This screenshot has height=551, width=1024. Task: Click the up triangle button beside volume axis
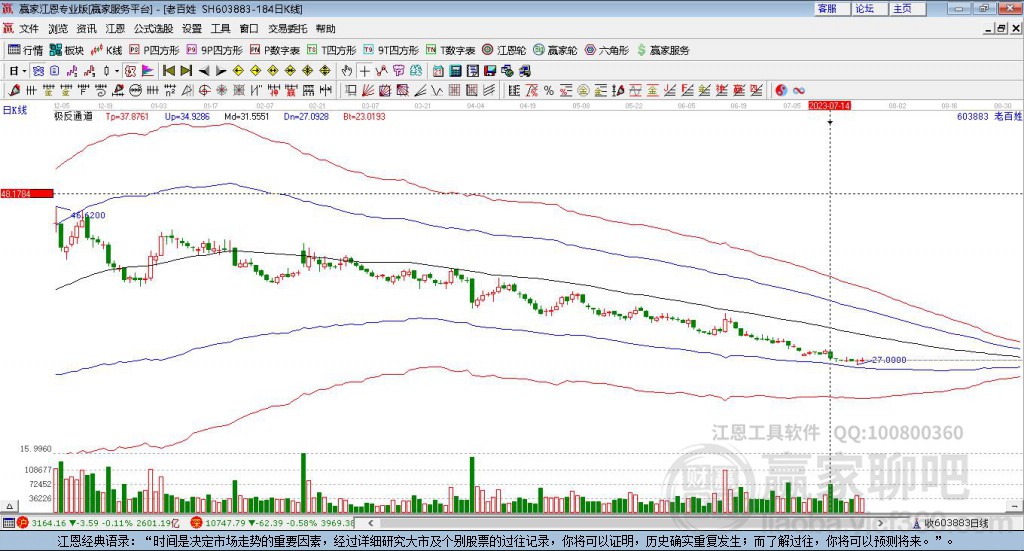click(x=9, y=506)
